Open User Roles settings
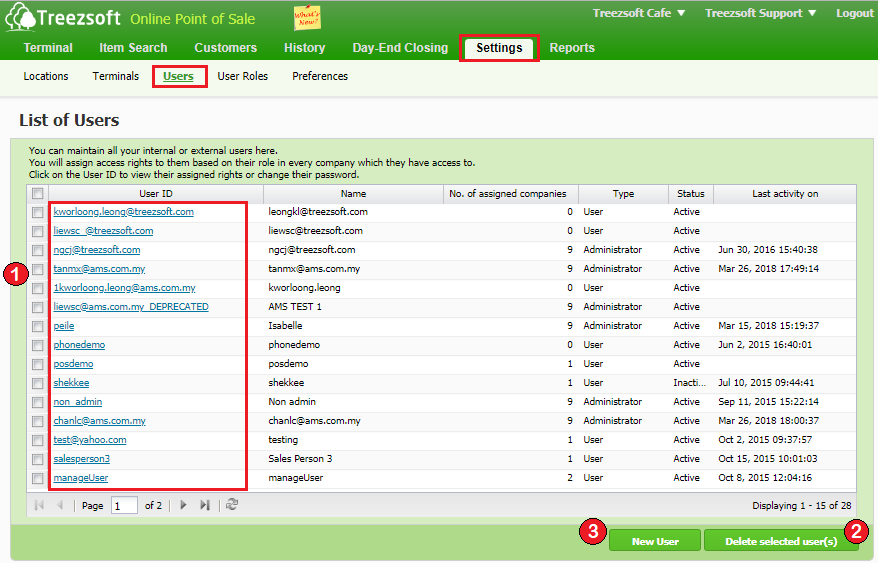Viewport: 878px width, 563px height. tap(242, 76)
